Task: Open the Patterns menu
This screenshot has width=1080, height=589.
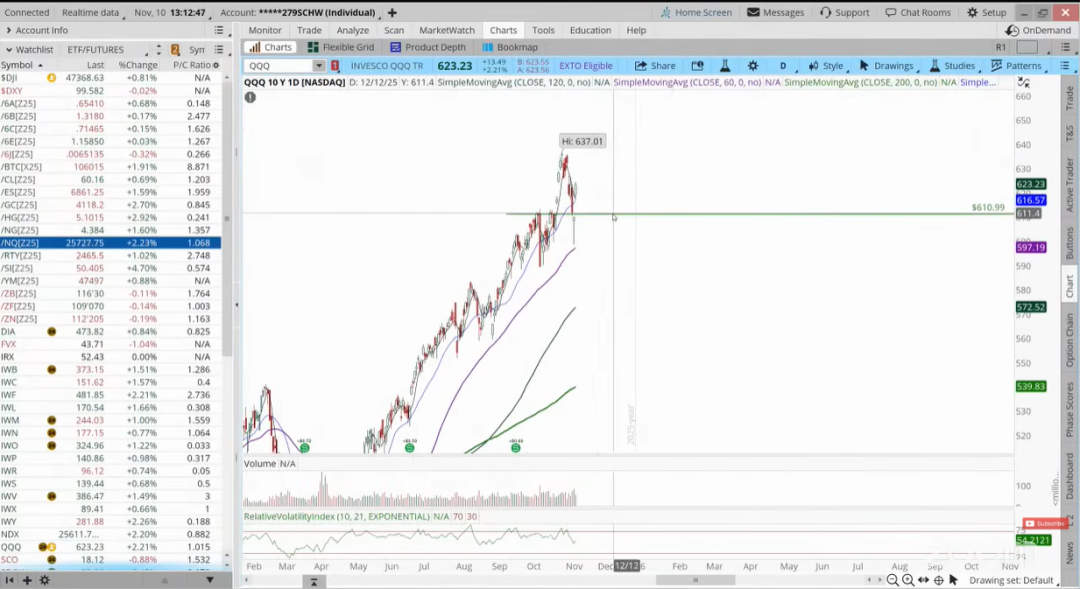Action: pos(1017,65)
